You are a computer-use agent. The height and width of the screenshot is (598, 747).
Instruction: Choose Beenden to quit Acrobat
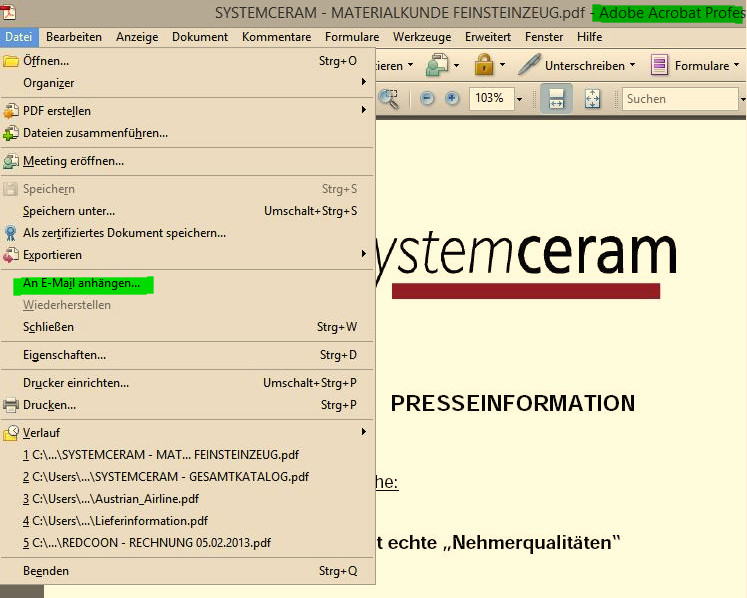(187, 571)
